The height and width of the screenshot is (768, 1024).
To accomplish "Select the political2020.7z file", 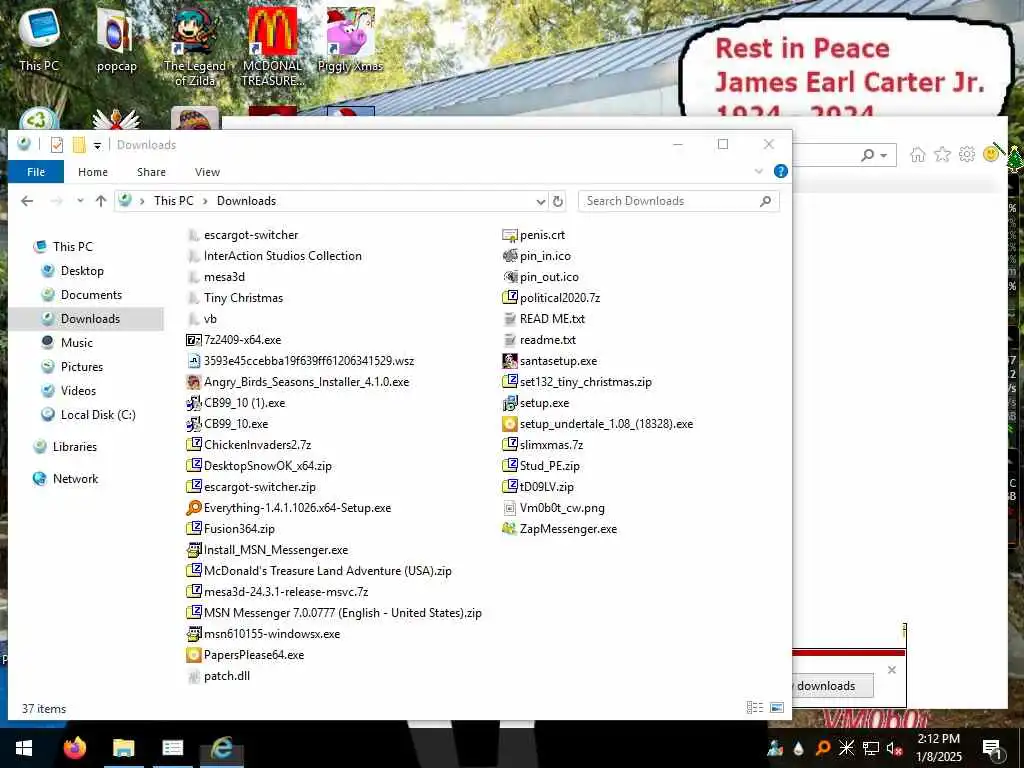I will coord(560,298).
